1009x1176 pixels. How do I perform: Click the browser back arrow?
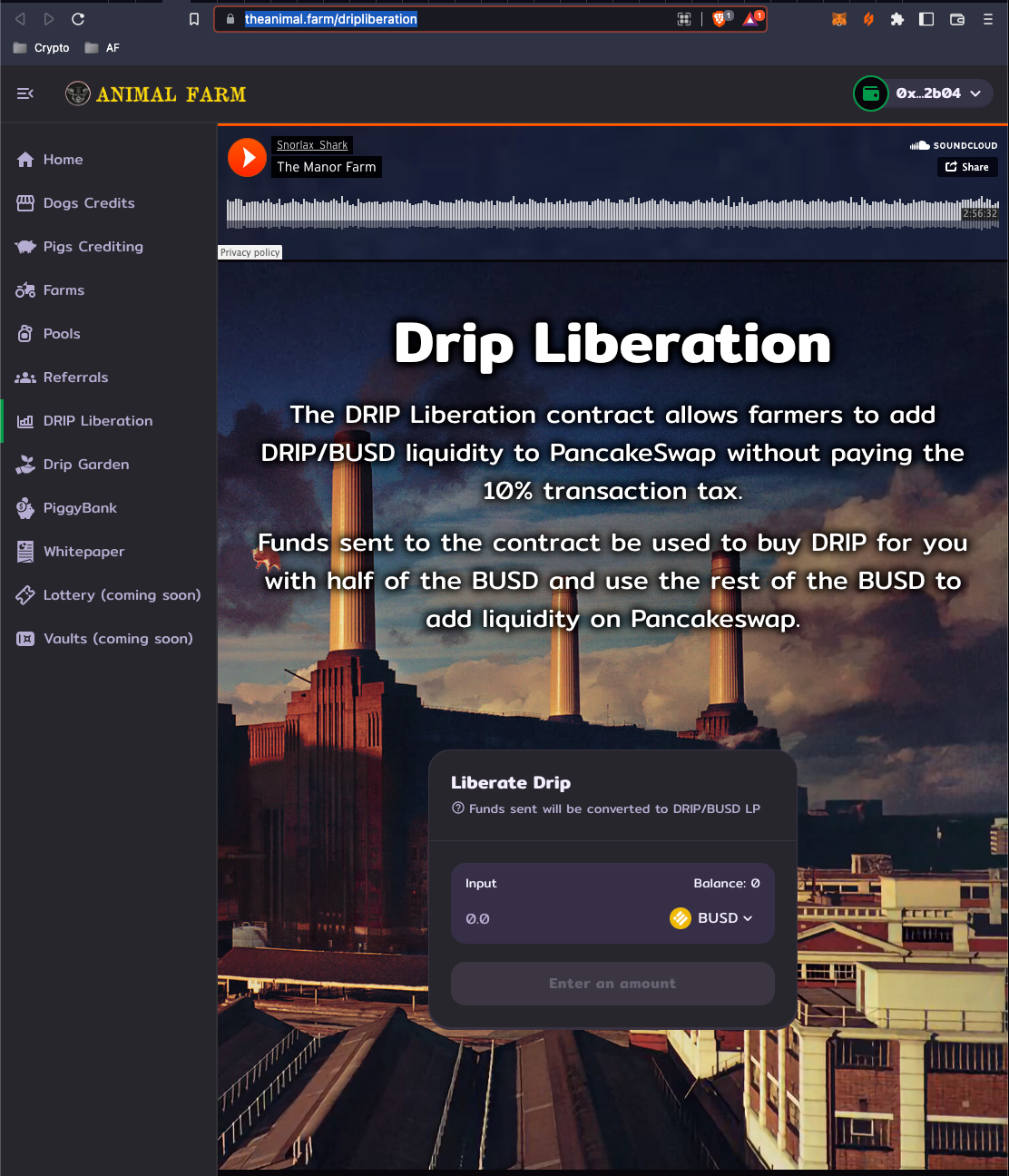[x=20, y=19]
